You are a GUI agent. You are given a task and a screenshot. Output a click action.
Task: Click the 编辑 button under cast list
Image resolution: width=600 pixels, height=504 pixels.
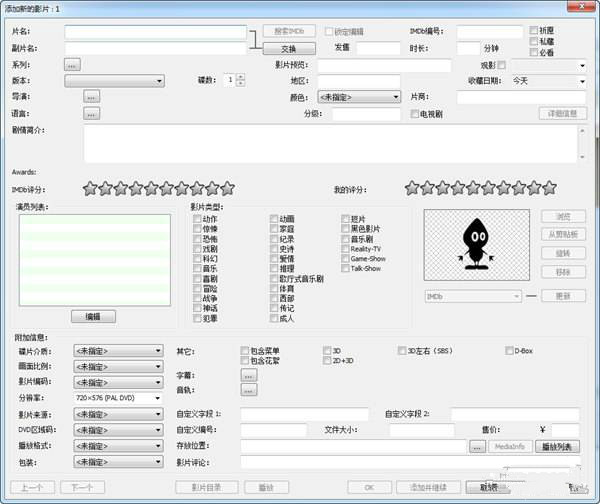(x=93, y=316)
